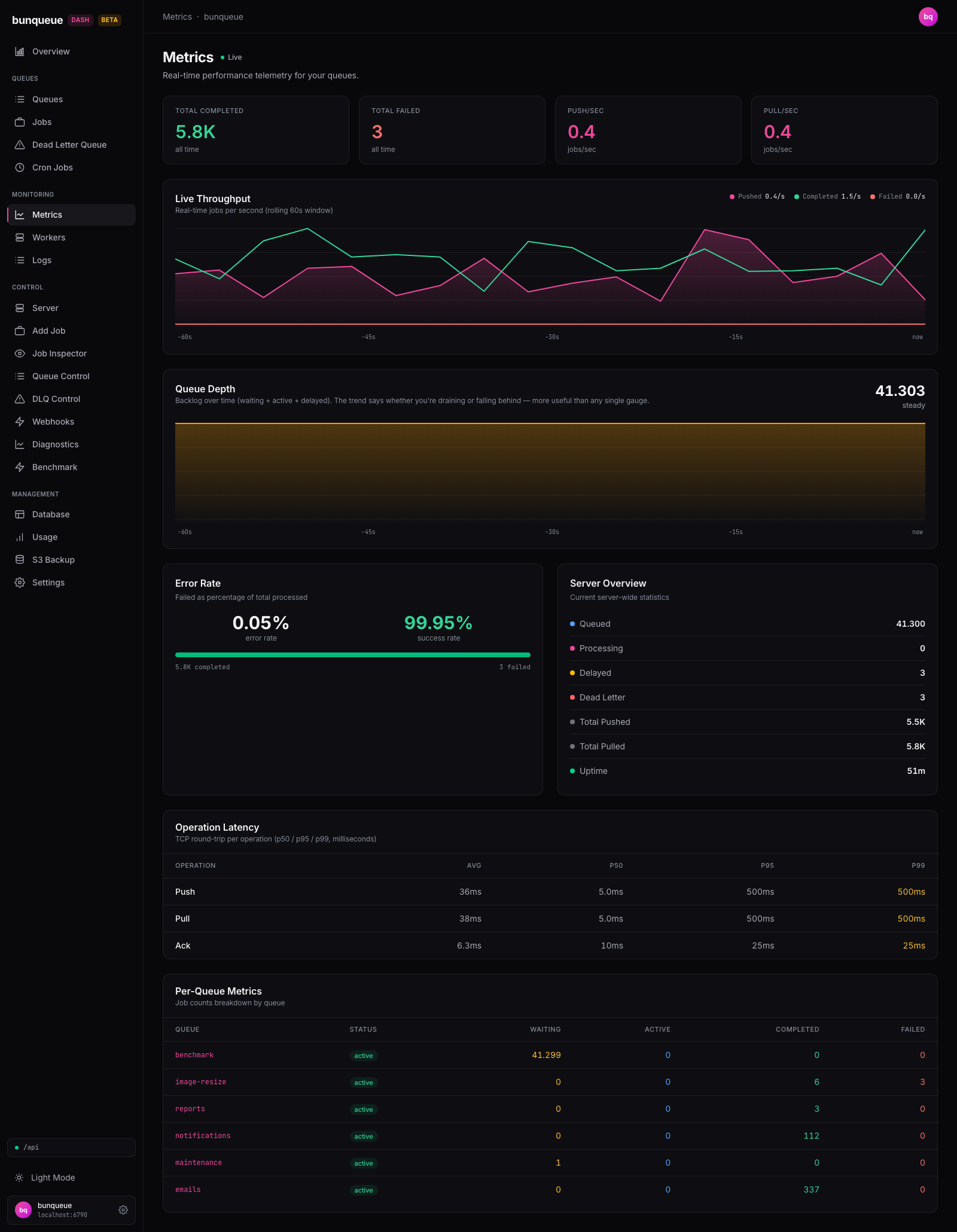Screen dimensions: 957x1232
Task: Click the Pull/Sec 0.4 card
Action: (845, 130)
